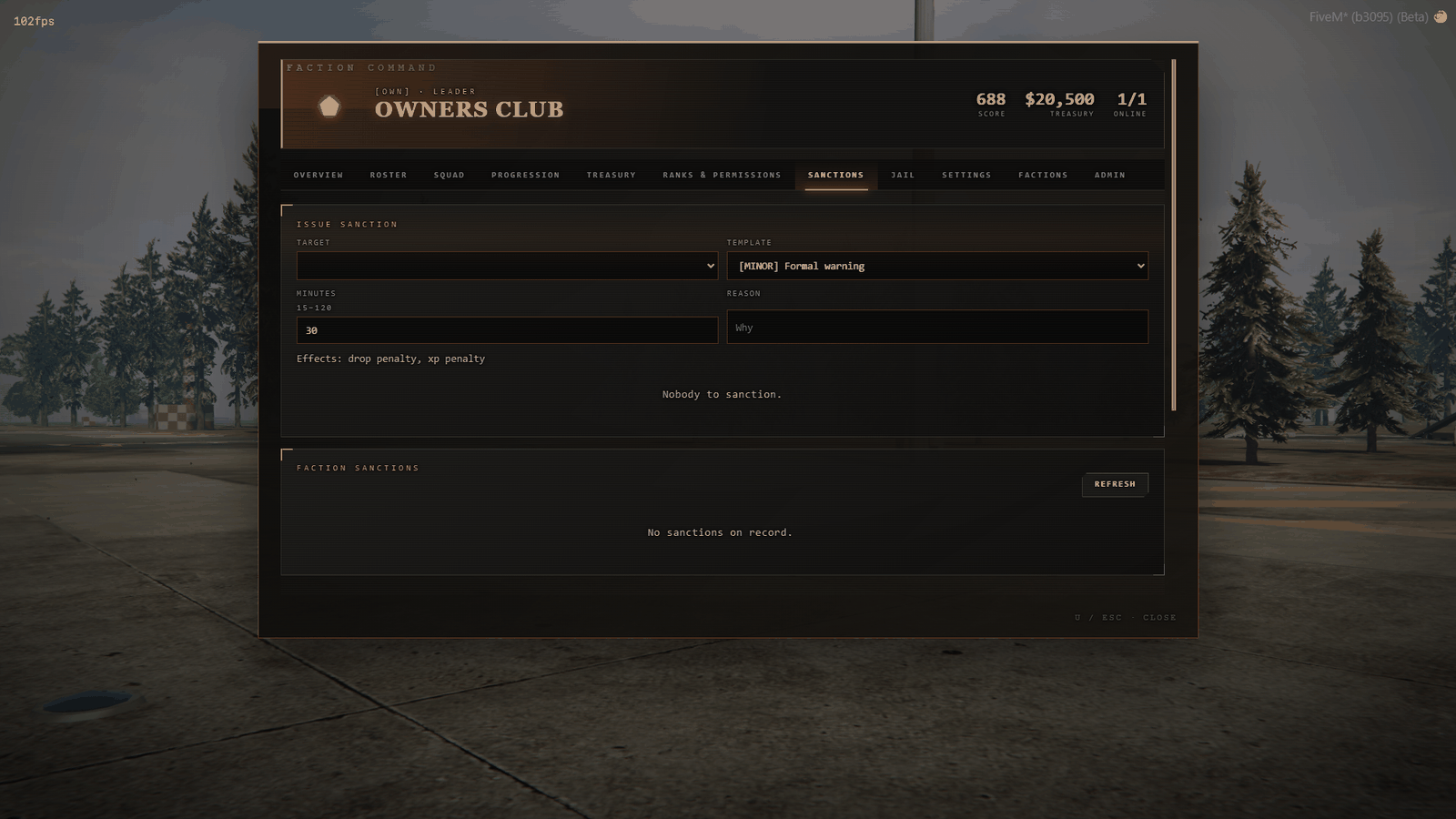Go to the Admin tab

1110,175
